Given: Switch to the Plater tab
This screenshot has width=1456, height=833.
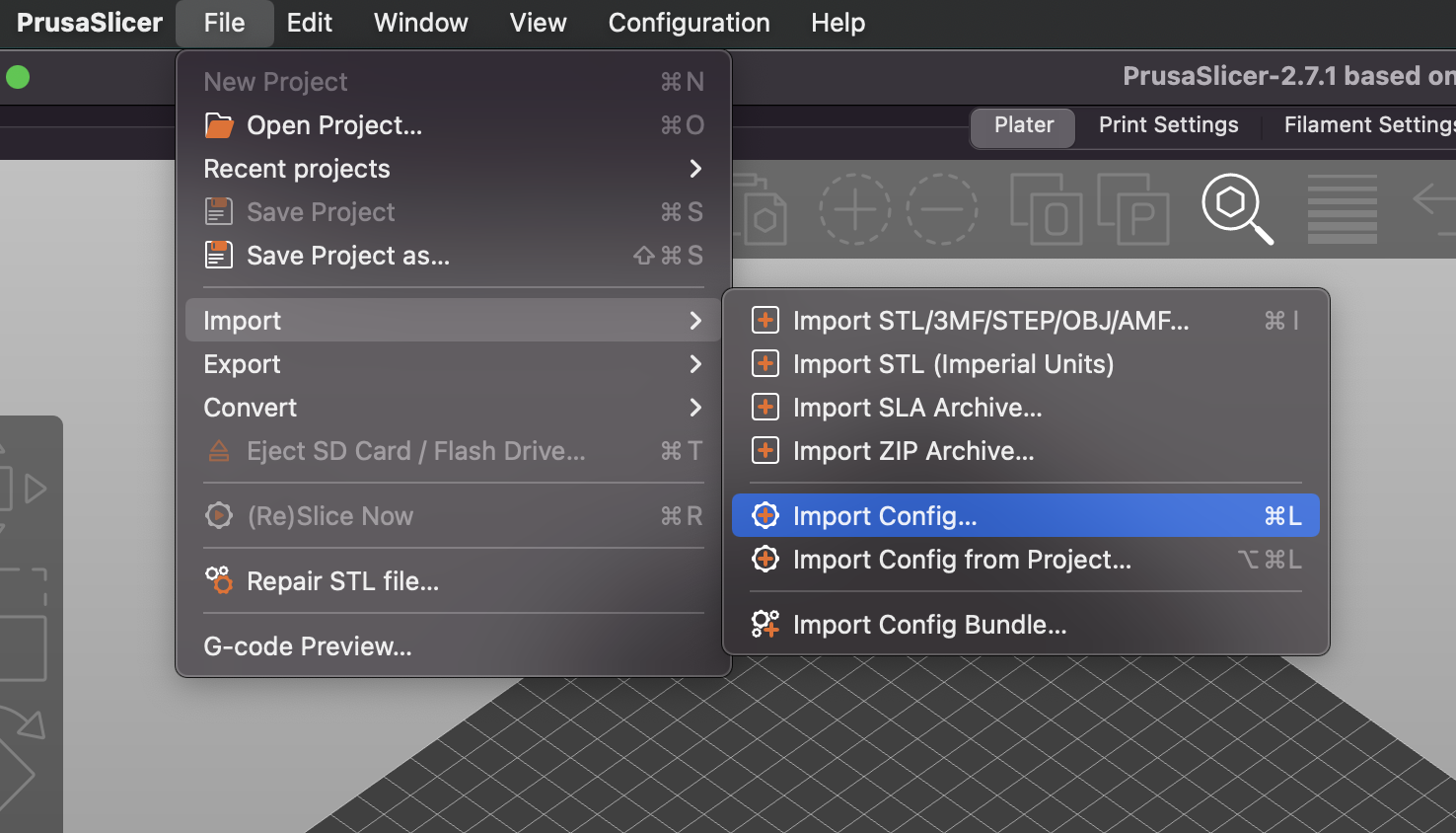Looking at the screenshot, I should click(1023, 127).
